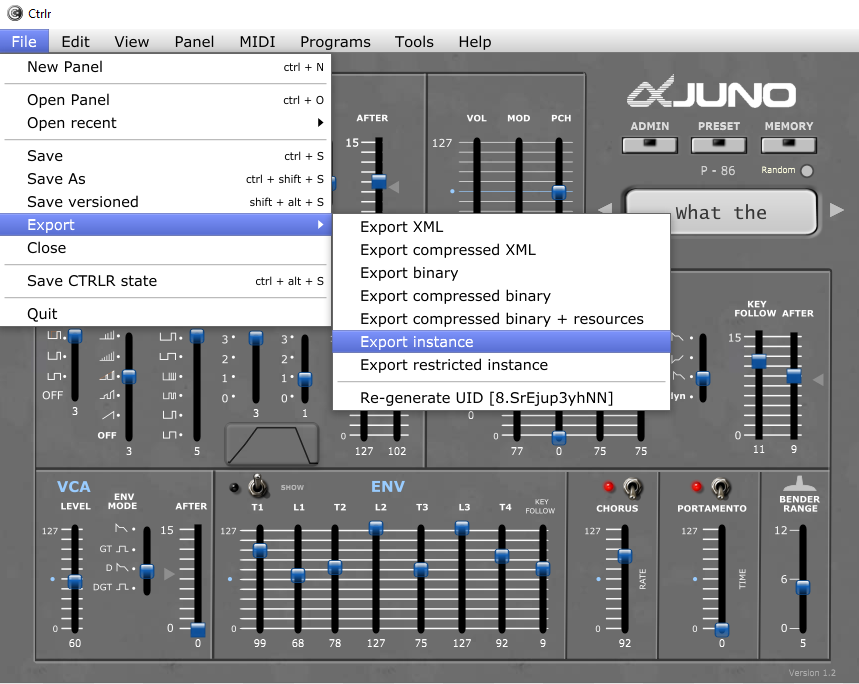The width and height of the screenshot is (859, 684).
Task: Click the ENV T3 slider handle
Action: 421,570
